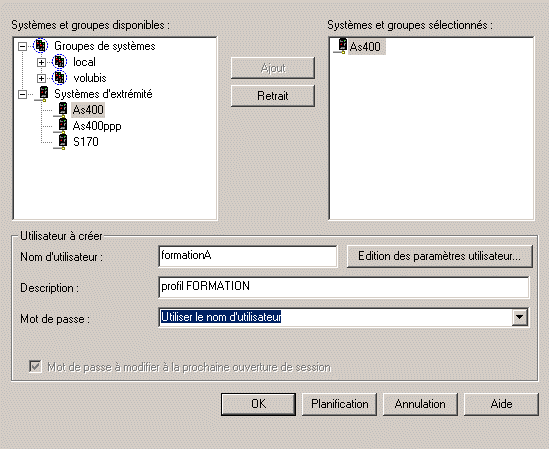Image resolution: width=549 pixels, height=449 pixels.
Task: Collapse the Groupes de systèmes node
Action: click(22, 46)
